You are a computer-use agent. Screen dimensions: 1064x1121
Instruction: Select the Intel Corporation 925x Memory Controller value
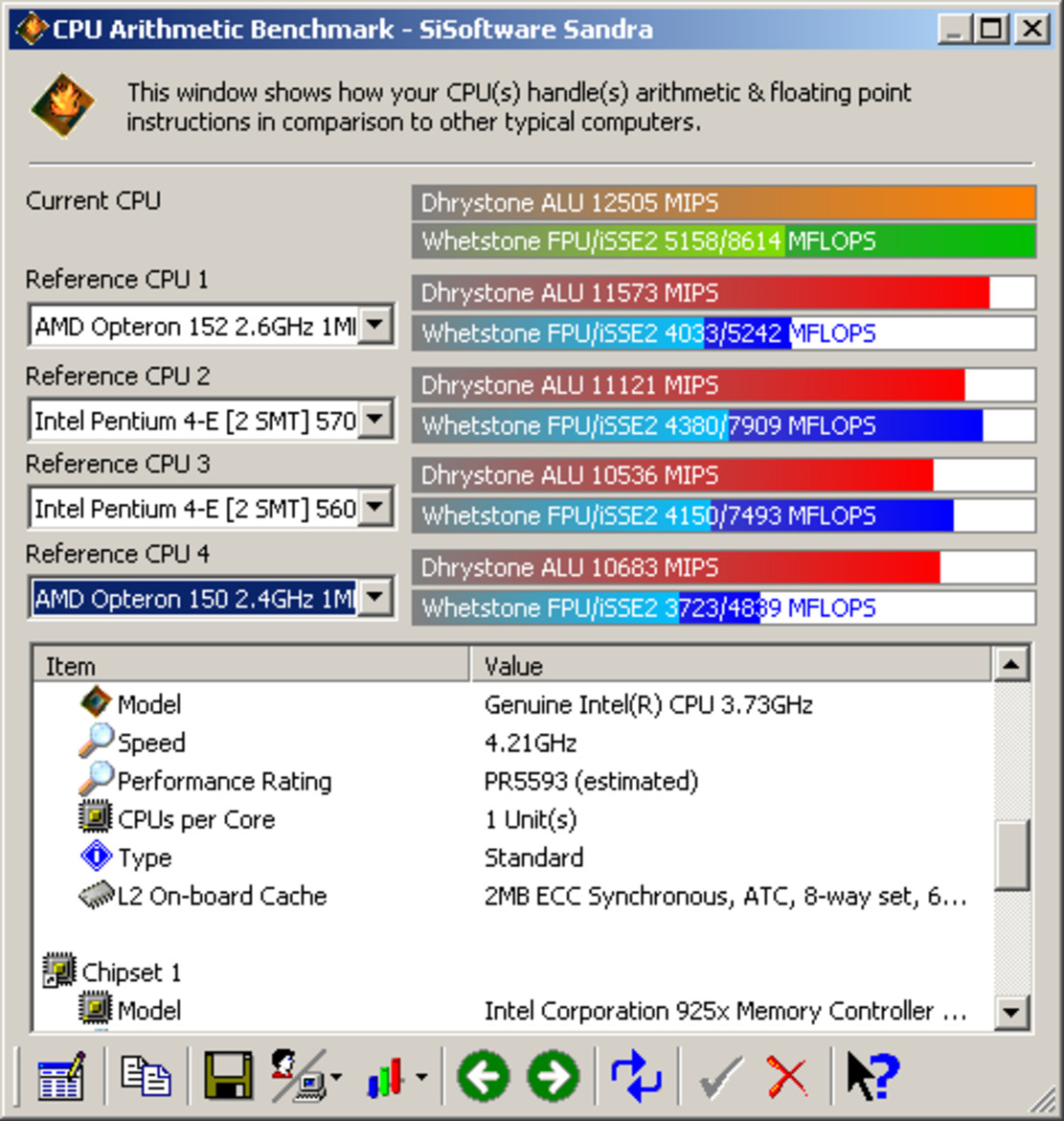[x=725, y=1011]
